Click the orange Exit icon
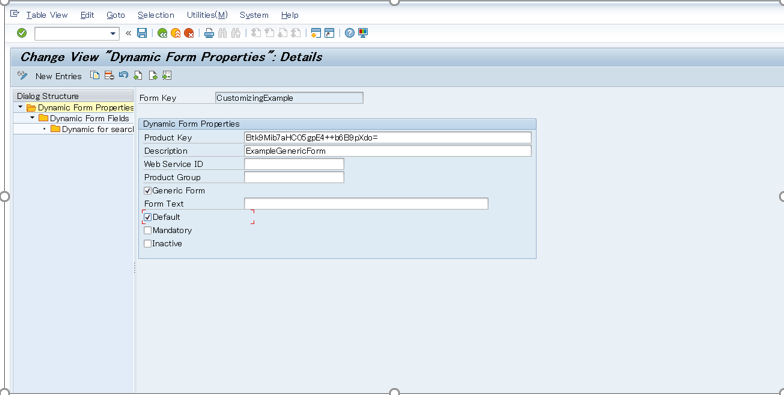The width and height of the screenshot is (784, 395). click(x=176, y=33)
